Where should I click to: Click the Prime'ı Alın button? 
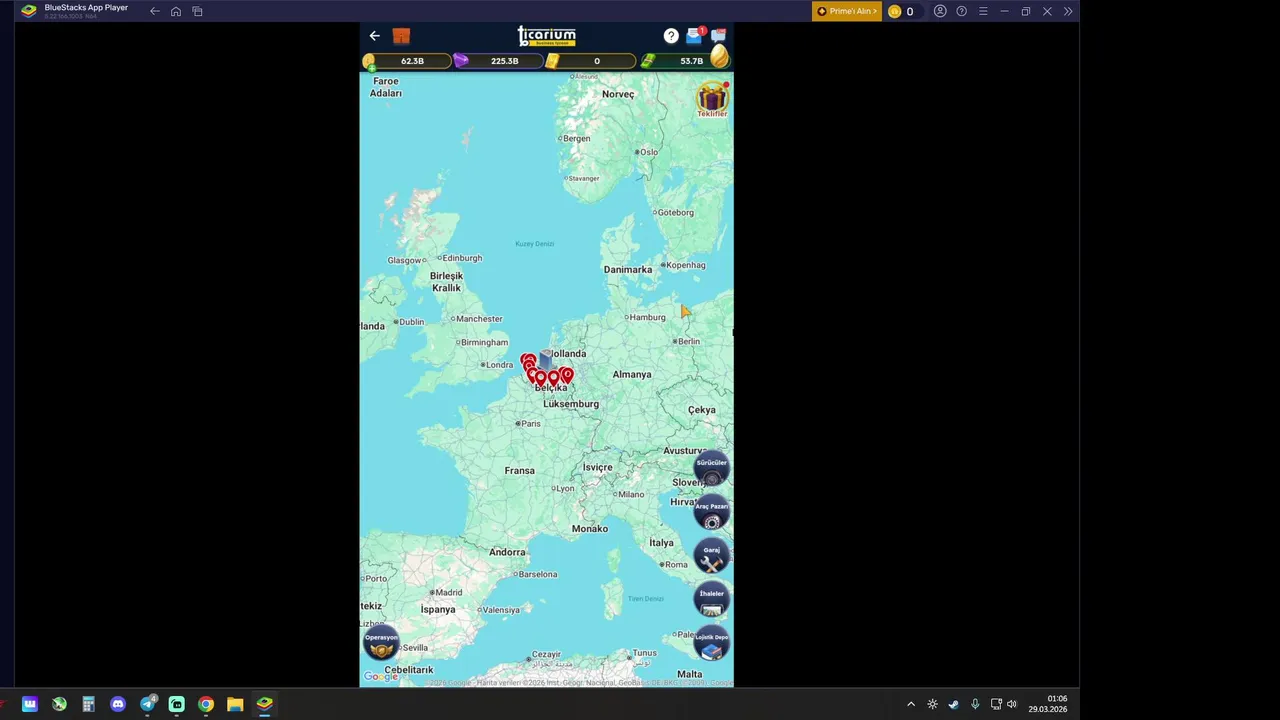coord(847,11)
